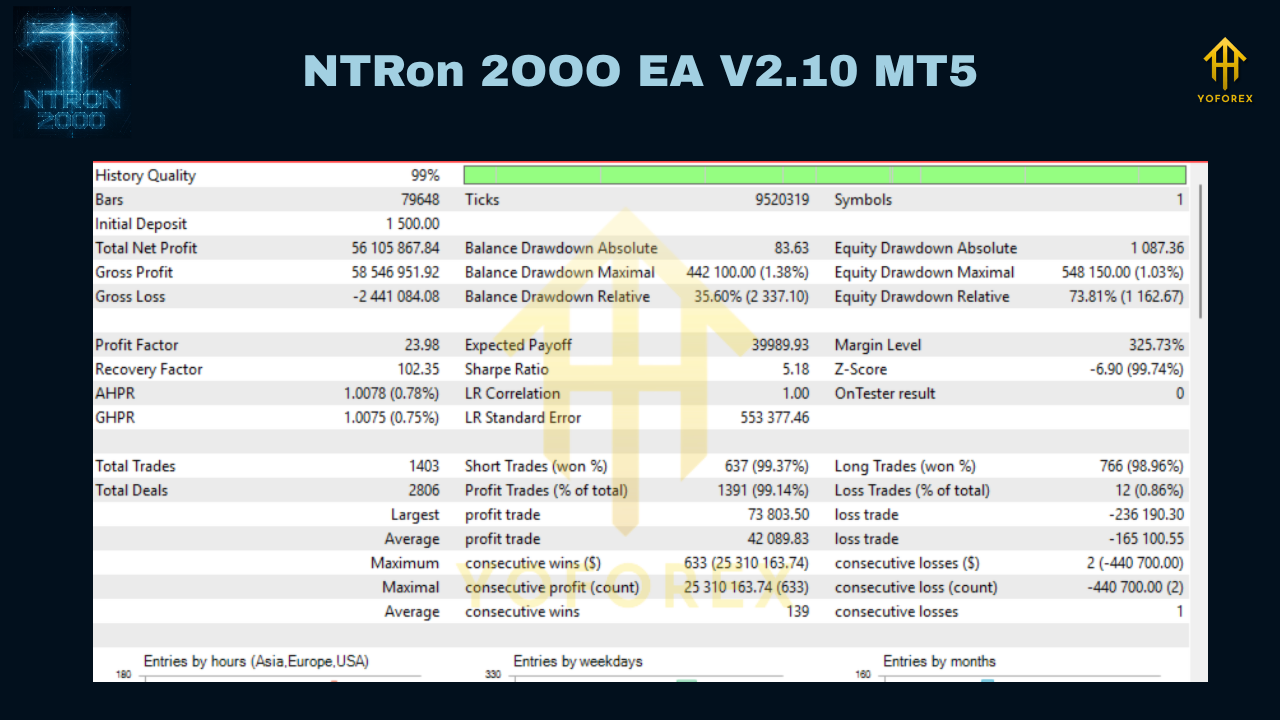Click the NTRON 2000 logo
1280x720 pixels.
click(71, 72)
